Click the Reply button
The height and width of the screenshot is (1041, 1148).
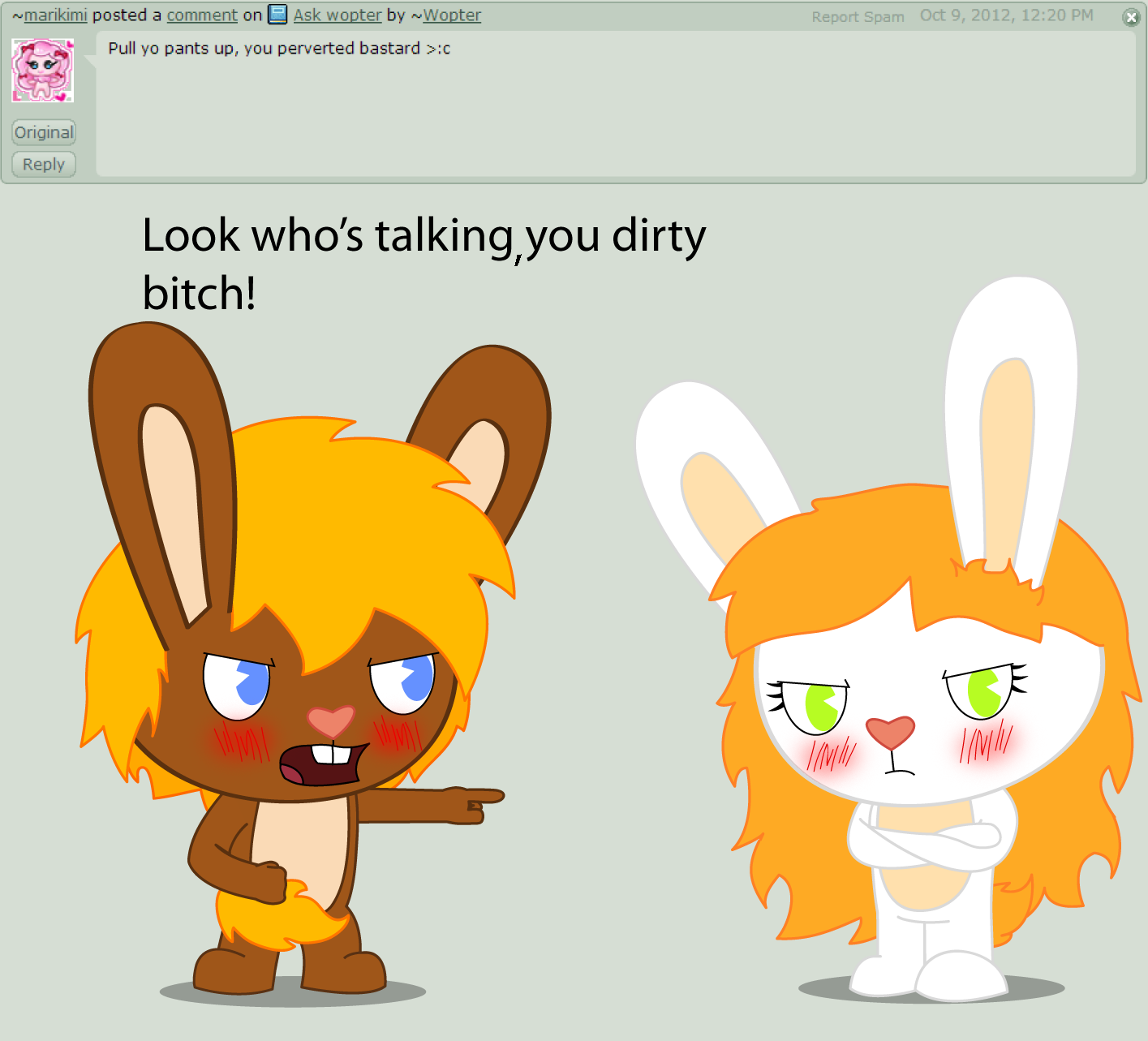click(44, 164)
